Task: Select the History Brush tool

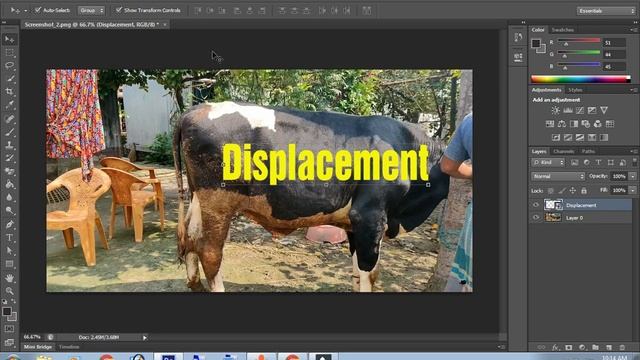Action: click(x=9, y=158)
